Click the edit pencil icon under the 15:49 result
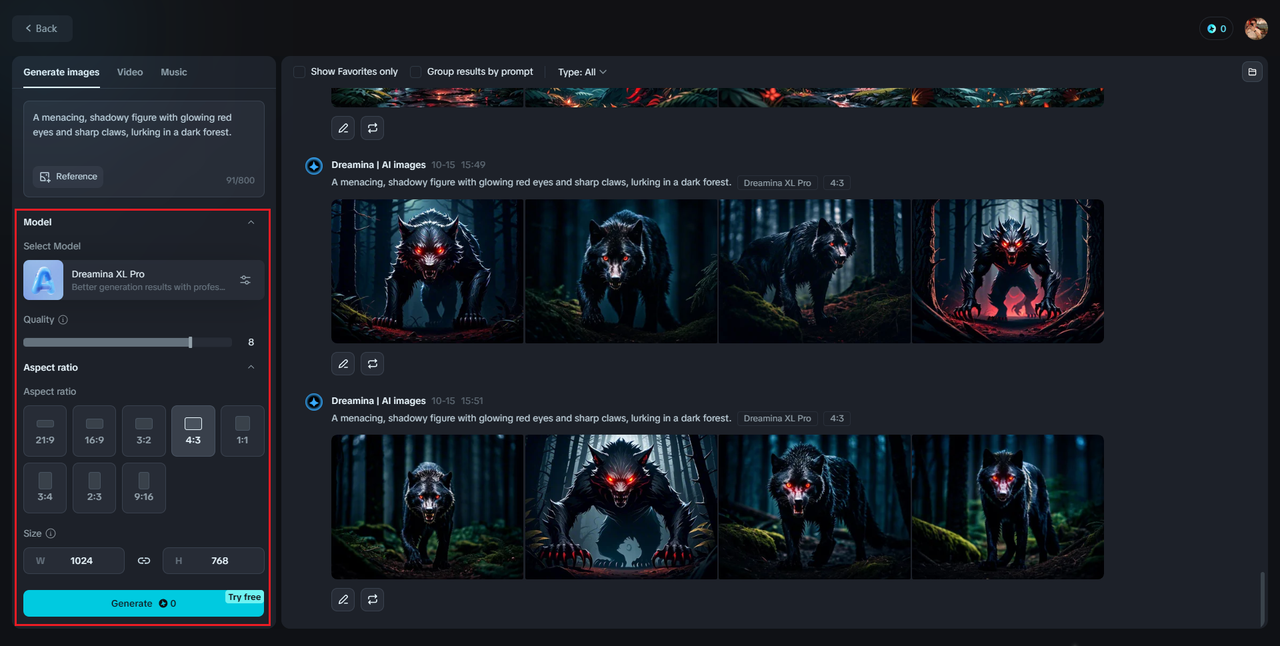The width and height of the screenshot is (1280, 646). 343,364
